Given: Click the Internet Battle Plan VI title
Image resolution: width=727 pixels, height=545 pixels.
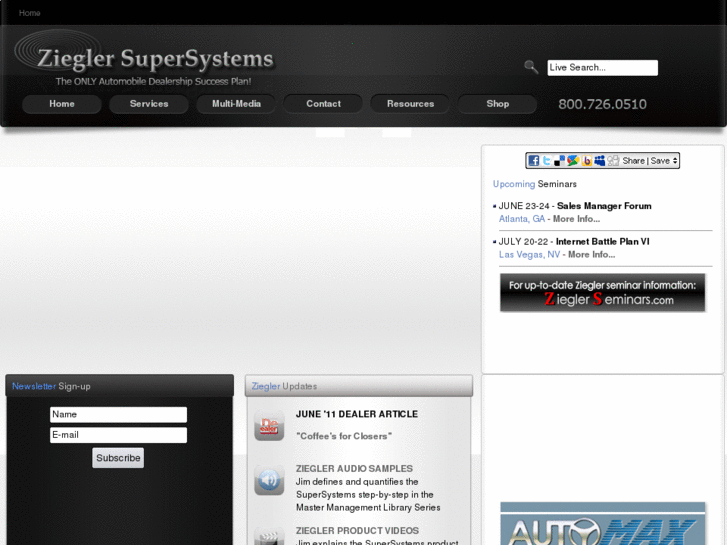Looking at the screenshot, I should 602,242.
